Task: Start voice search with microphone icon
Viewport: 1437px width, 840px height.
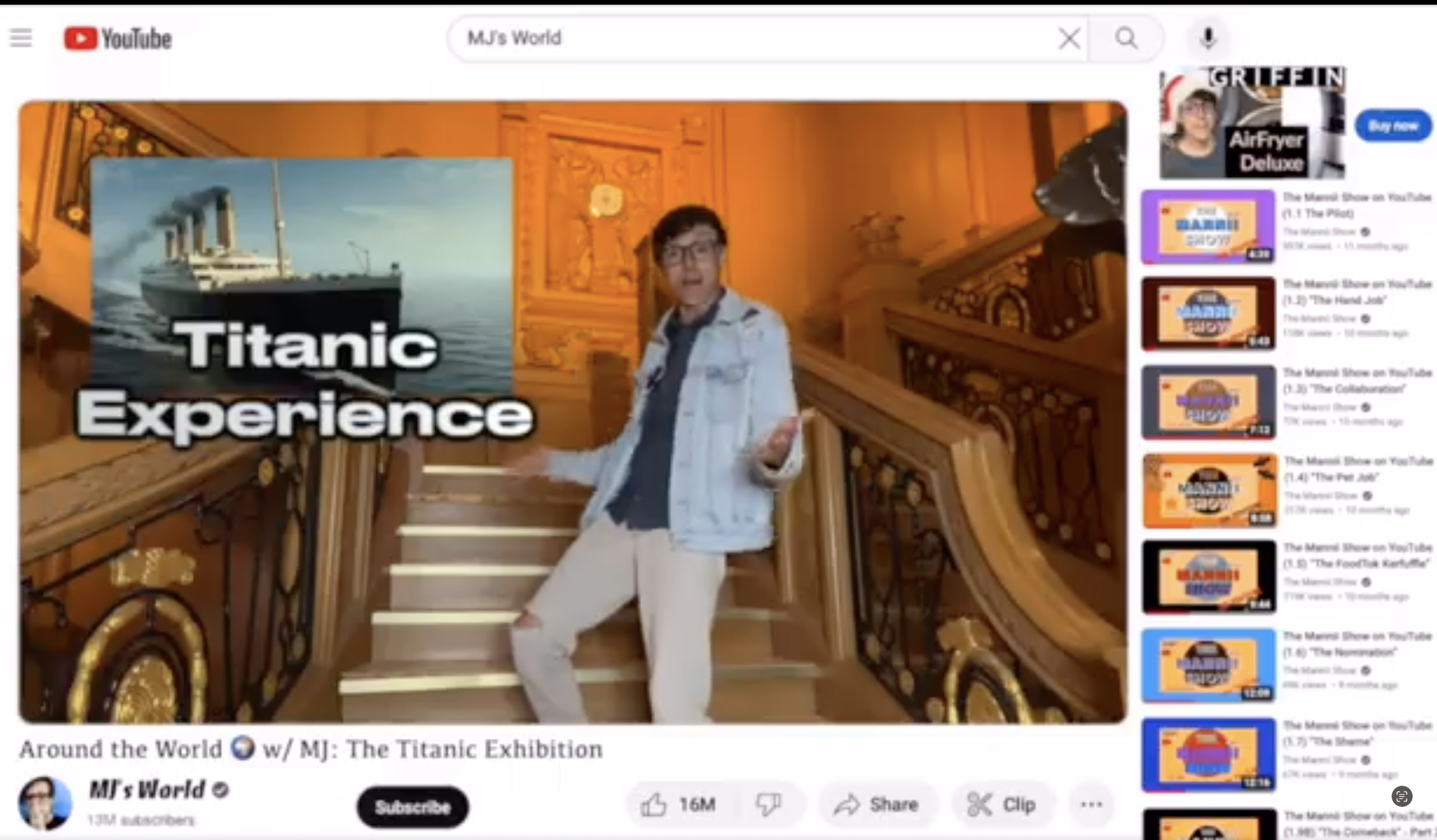Action: point(1208,38)
